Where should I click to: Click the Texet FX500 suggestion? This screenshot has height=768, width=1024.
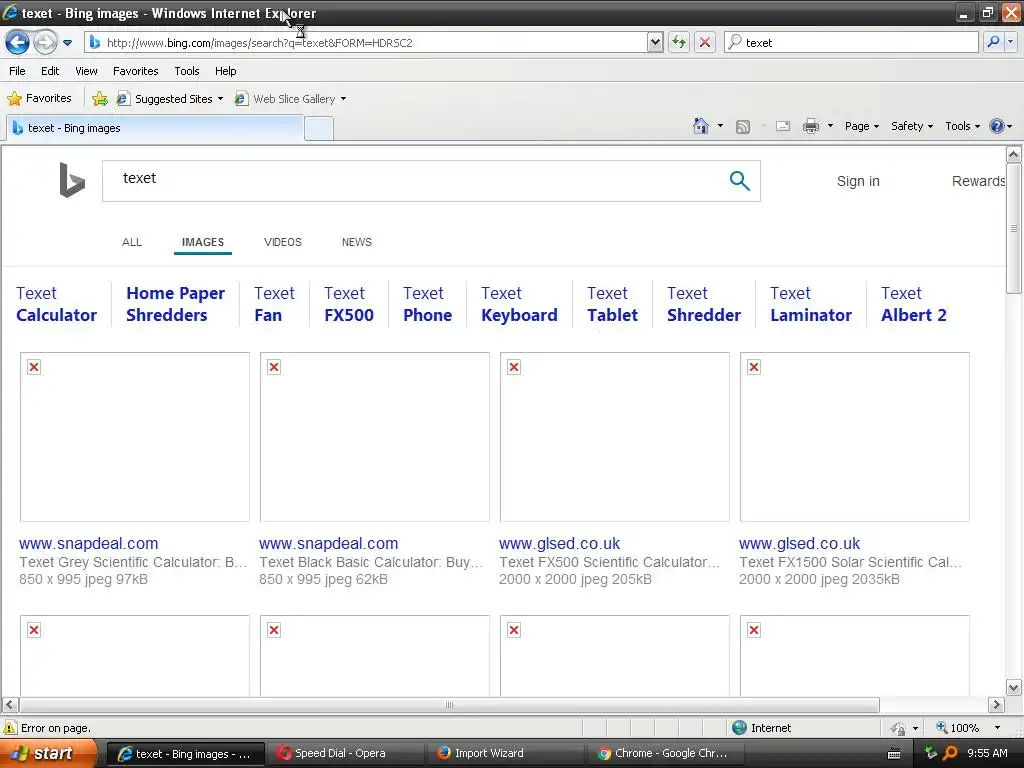coord(349,304)
